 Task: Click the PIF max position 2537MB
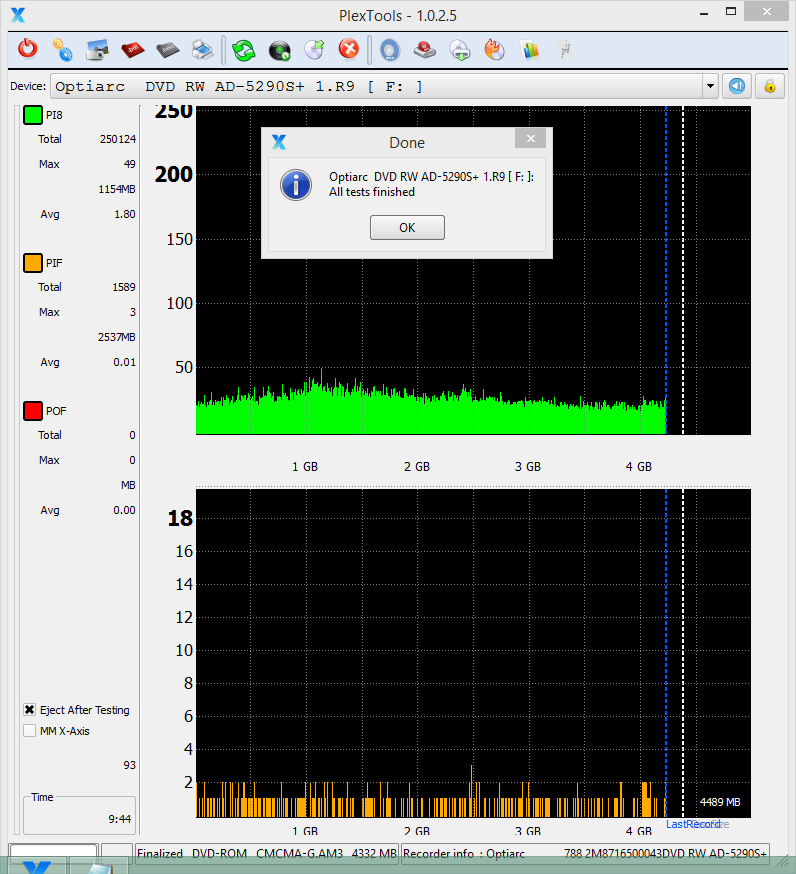[117, 337]
